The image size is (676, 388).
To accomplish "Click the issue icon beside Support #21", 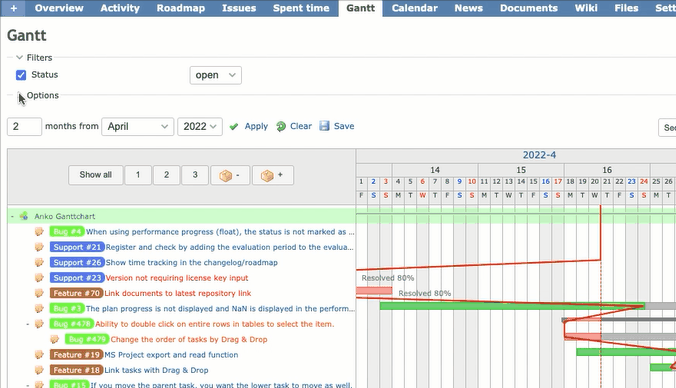I will coord(39,247).
